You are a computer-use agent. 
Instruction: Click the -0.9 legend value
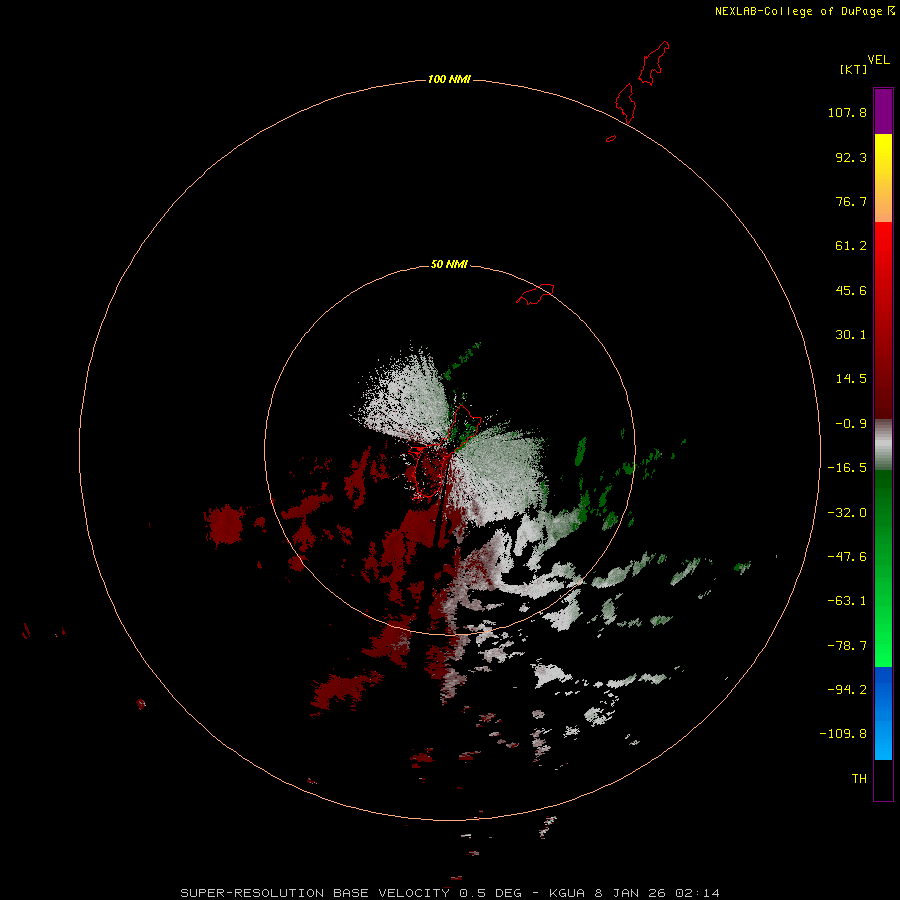pyautogui.click(x=851, y=424)
